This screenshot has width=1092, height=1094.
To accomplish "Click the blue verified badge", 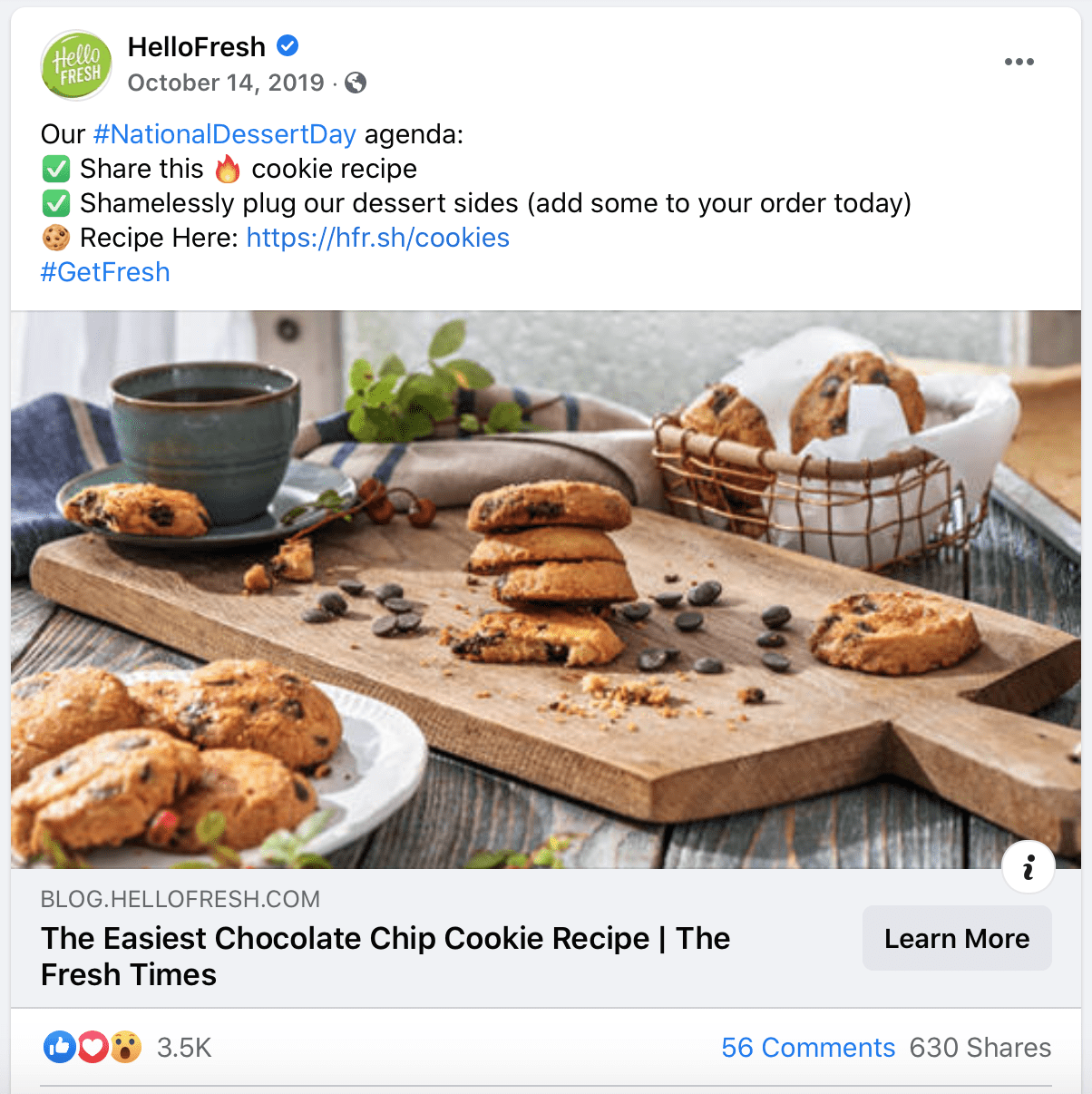I will 288,45.
